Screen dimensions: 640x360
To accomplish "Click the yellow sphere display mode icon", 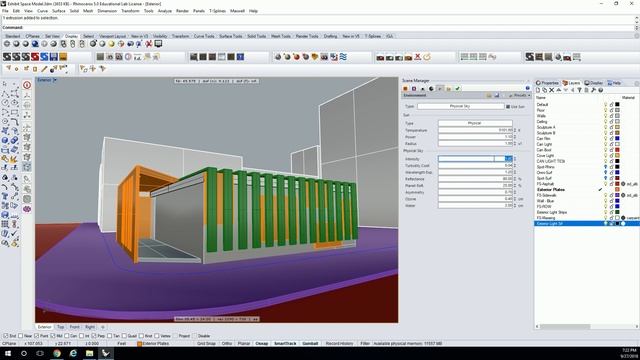I will 111,44.
